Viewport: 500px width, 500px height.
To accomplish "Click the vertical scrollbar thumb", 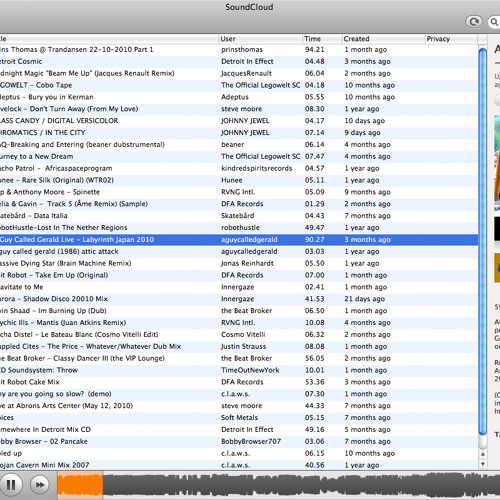I will click(x=482, y=241).
